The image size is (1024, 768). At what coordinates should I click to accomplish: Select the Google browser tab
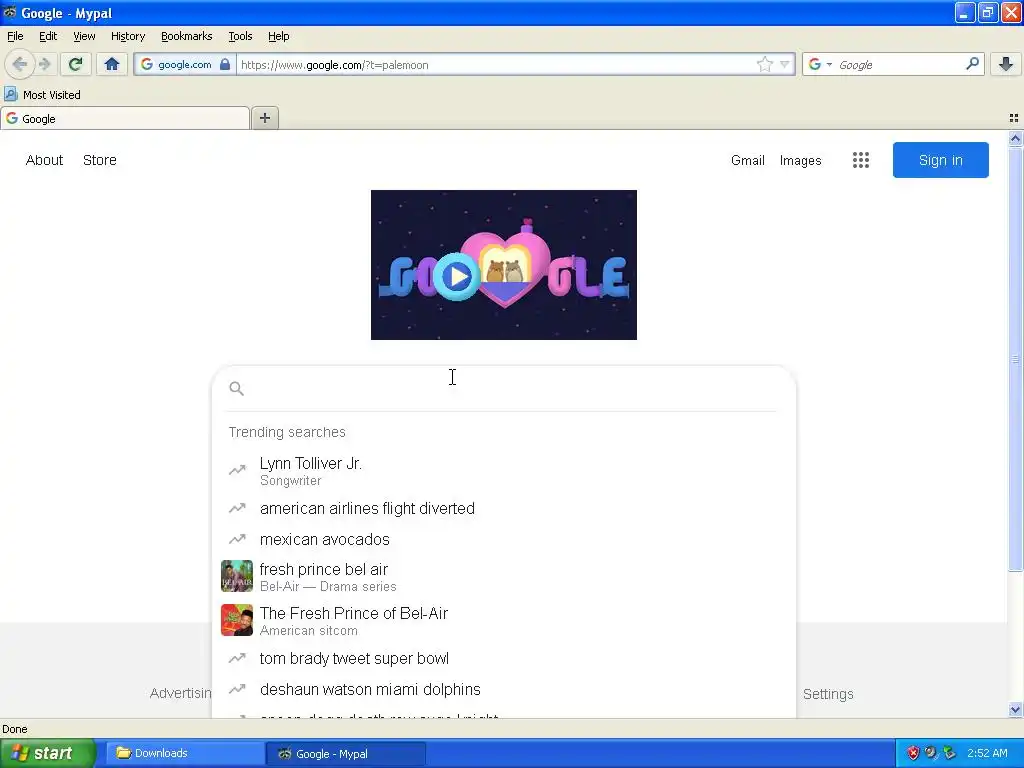click(125, 118)
